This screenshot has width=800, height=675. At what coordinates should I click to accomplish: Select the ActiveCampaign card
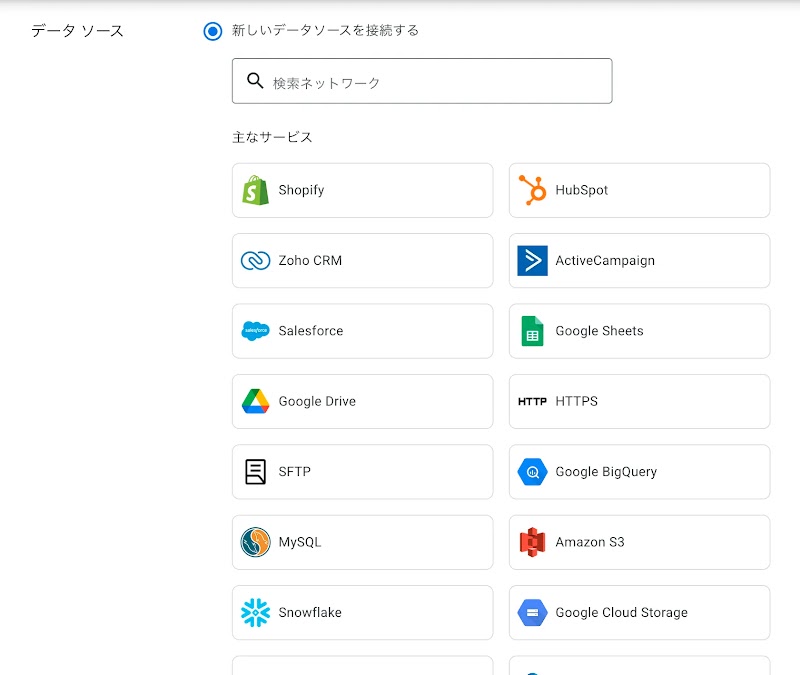point(639,261)
